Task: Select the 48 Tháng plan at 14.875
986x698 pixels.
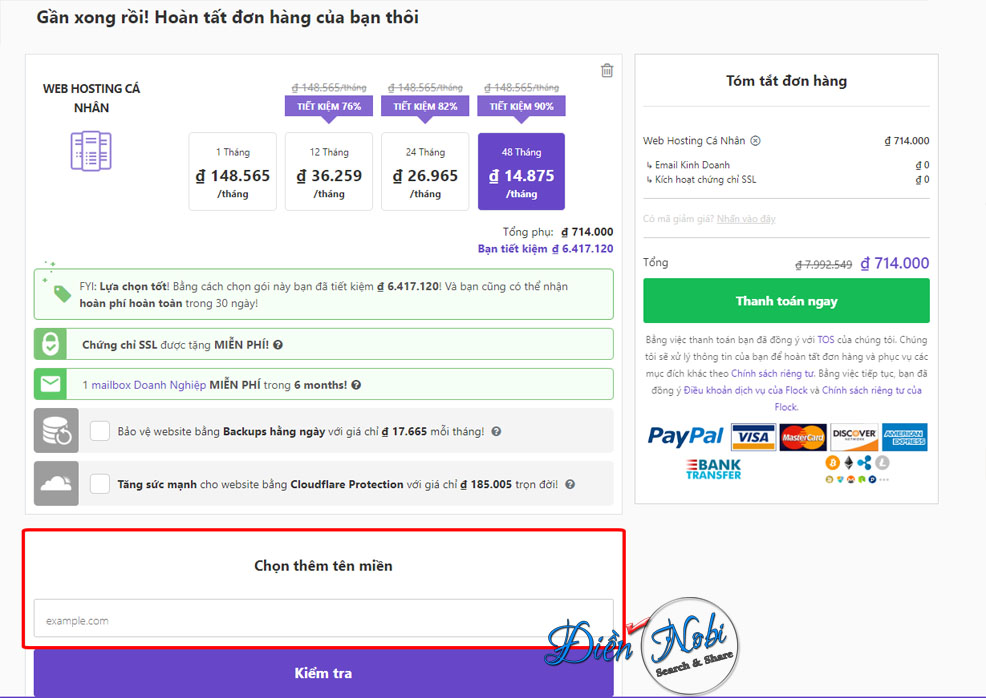Action: 521,172
